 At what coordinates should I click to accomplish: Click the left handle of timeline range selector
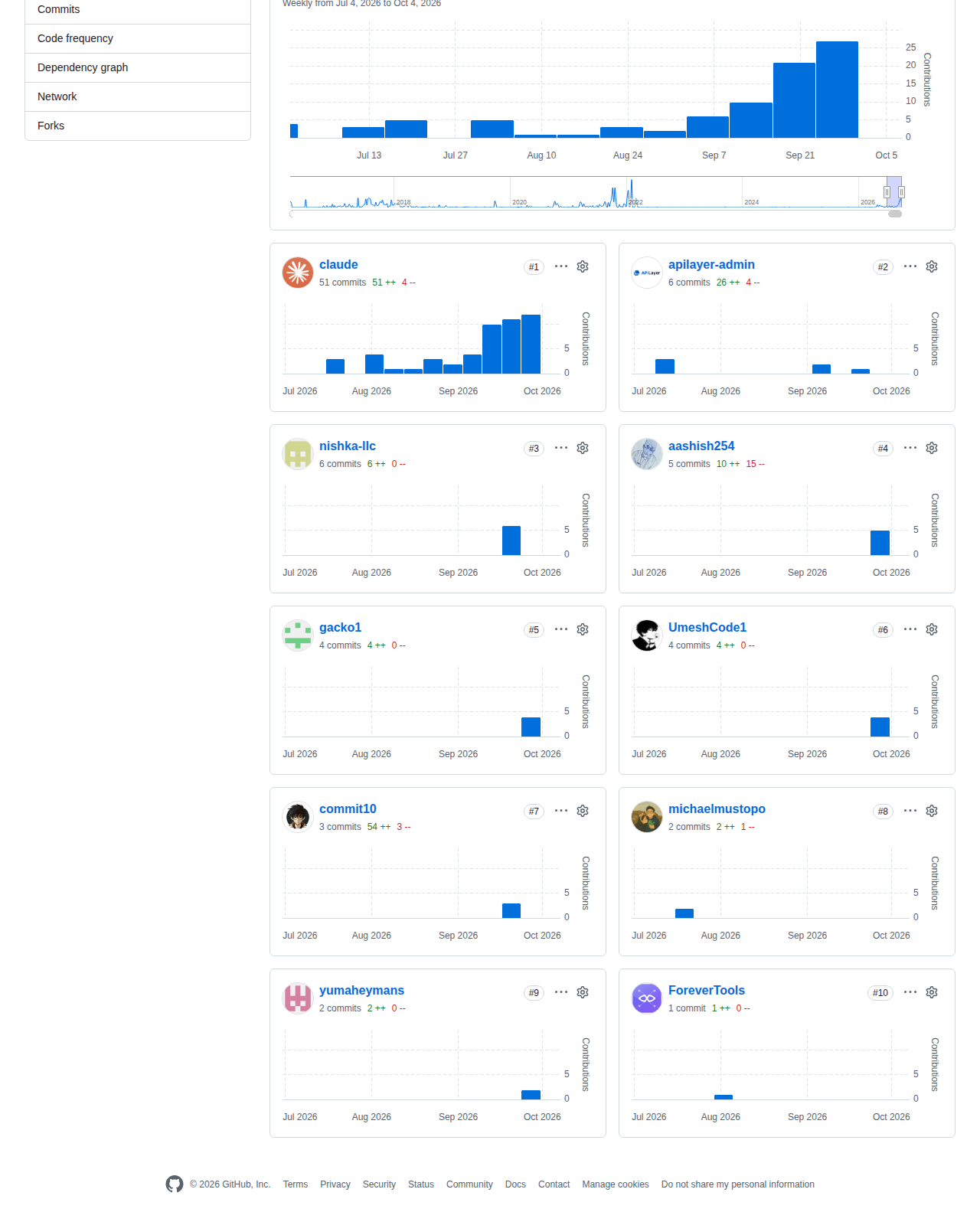[x=887, y=192]
